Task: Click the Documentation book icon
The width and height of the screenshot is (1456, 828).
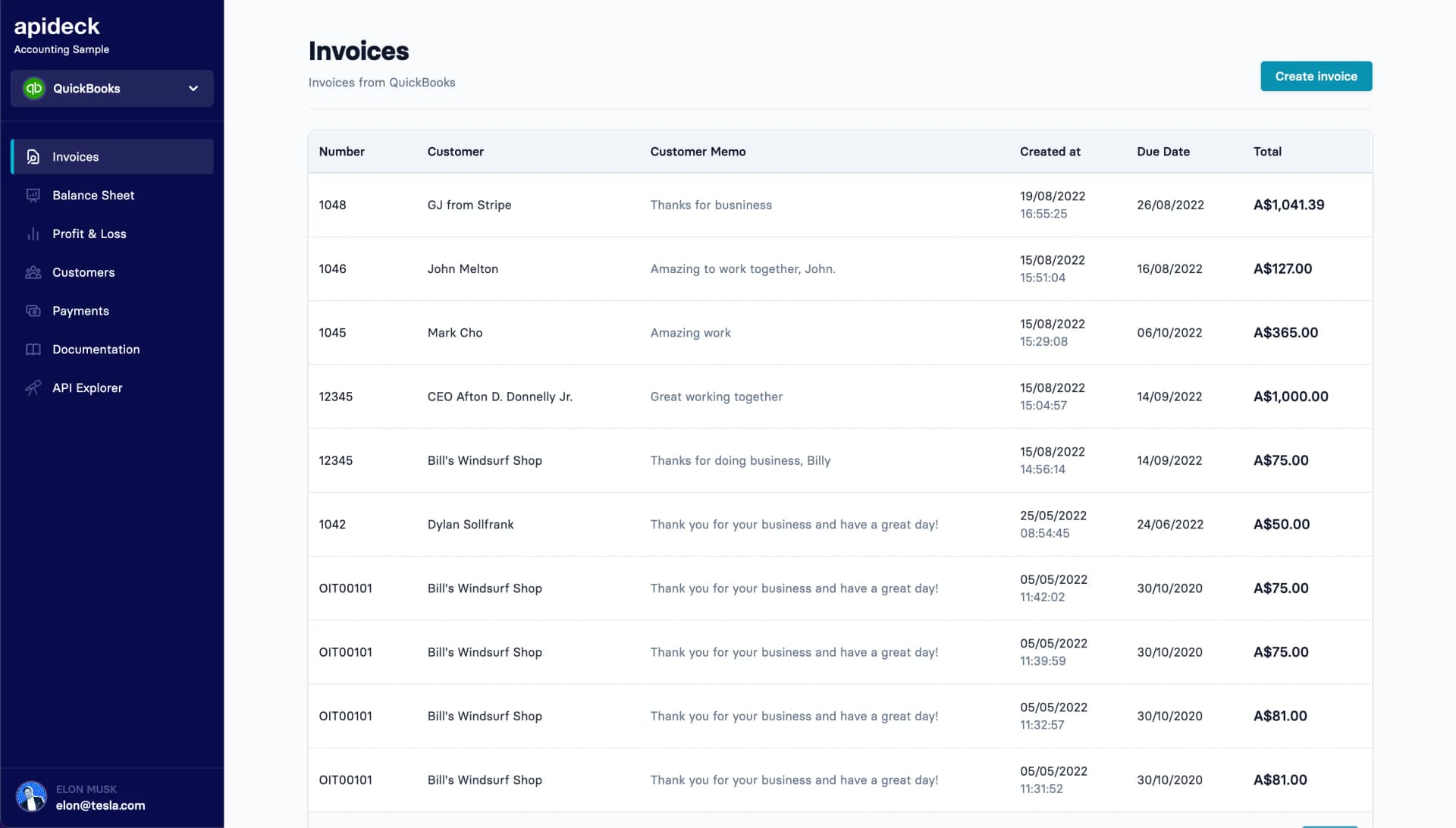Action: click(33, 350)
